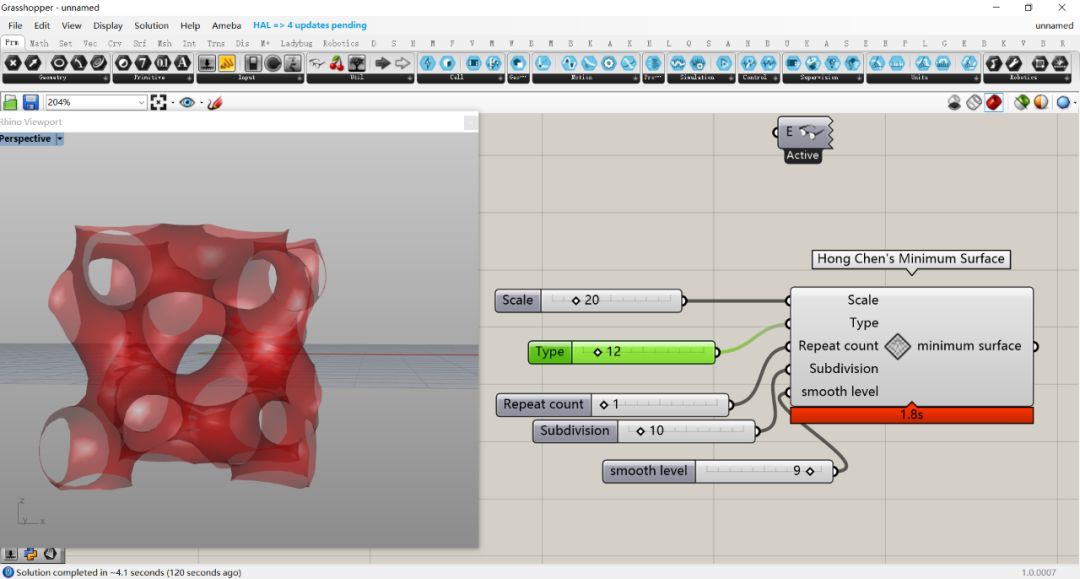The width and height of the screenshot is (1080, 579).
Task: Open the zoom level 204% dropdown
Action: click(x=141, y=103)
